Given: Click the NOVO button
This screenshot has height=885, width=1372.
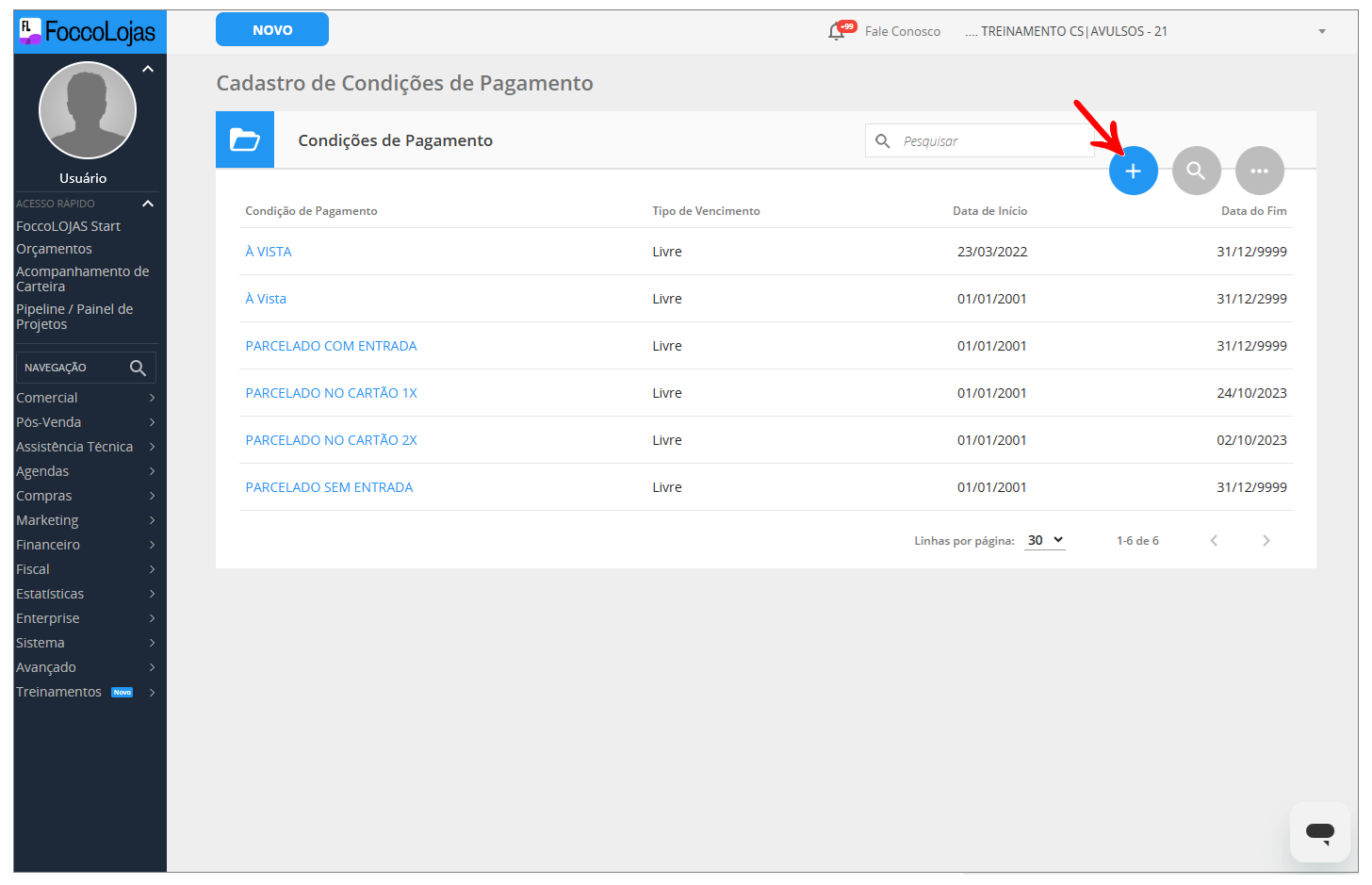Looking at the screenshot, I should pos(272,30).
